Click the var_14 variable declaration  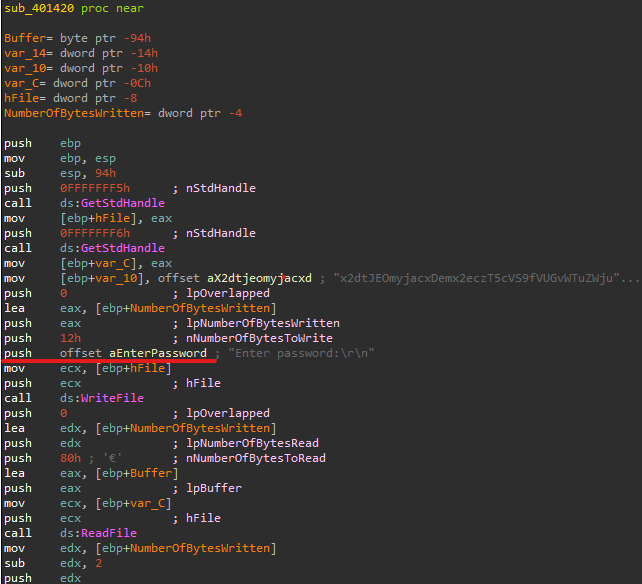coord(81,53)
